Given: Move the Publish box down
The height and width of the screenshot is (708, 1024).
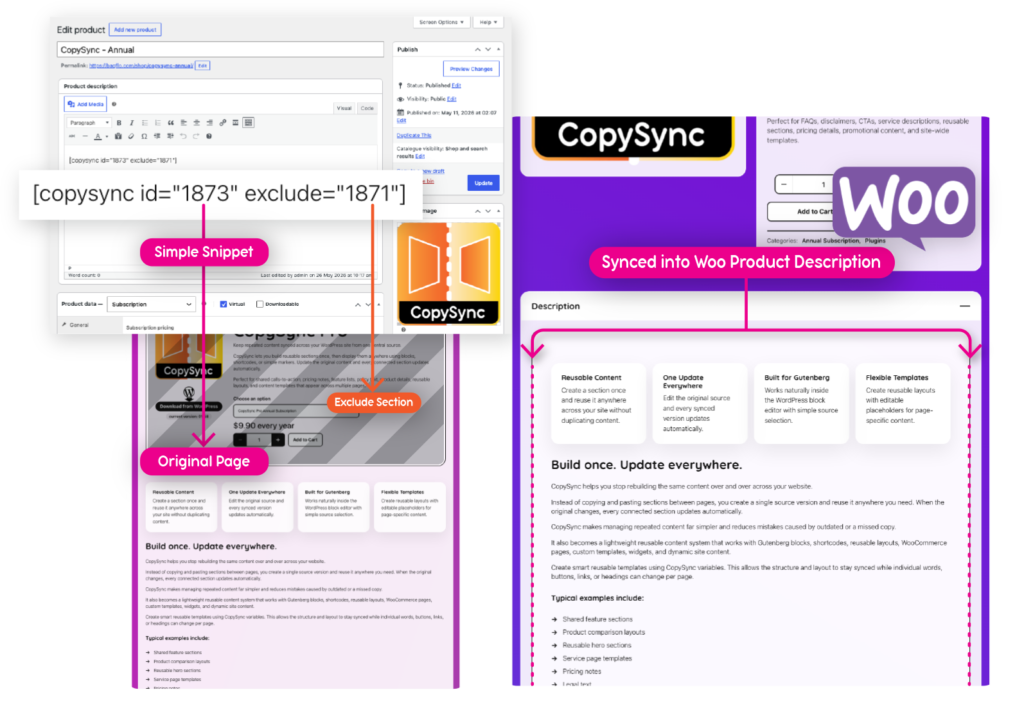Looking at the screenshot, I should pyautogui.click(x=488, y=50).
